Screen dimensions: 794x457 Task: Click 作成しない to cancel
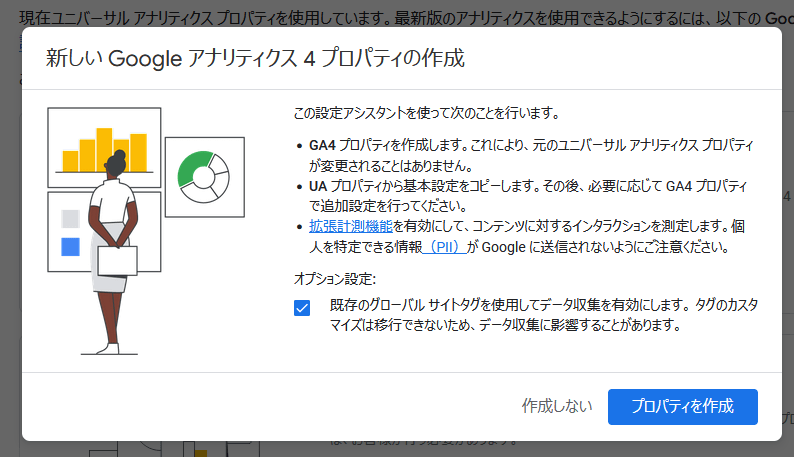[x=557, y=406]
